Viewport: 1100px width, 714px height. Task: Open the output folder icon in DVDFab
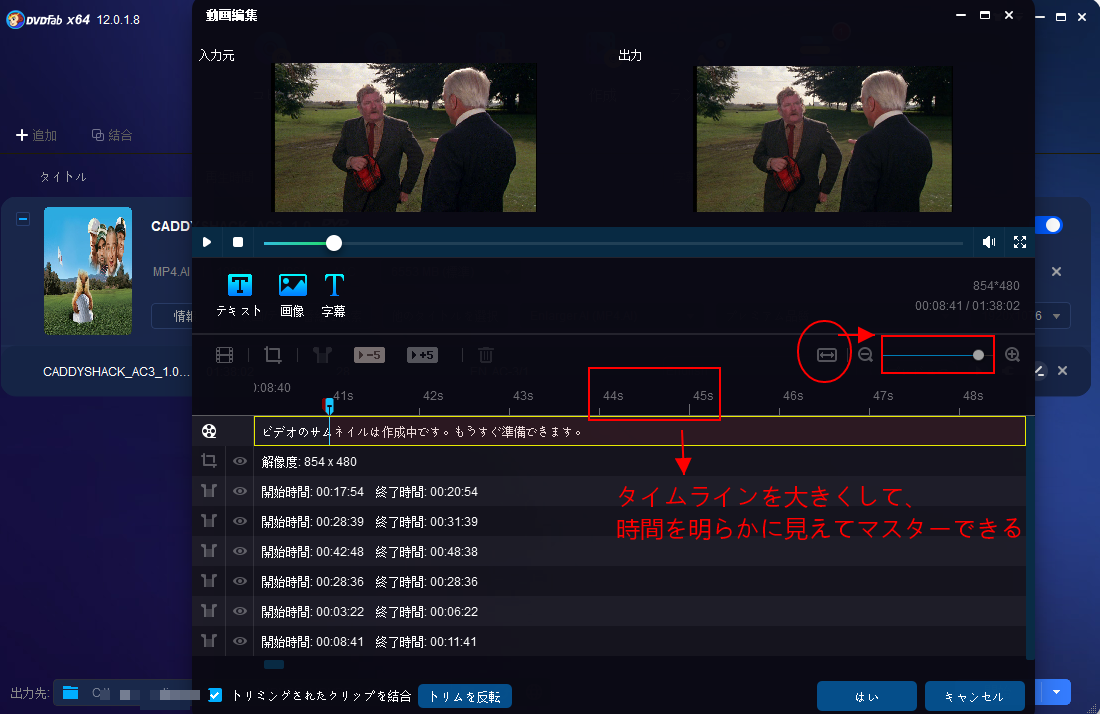pyautogui.click(x=71, y=693)
